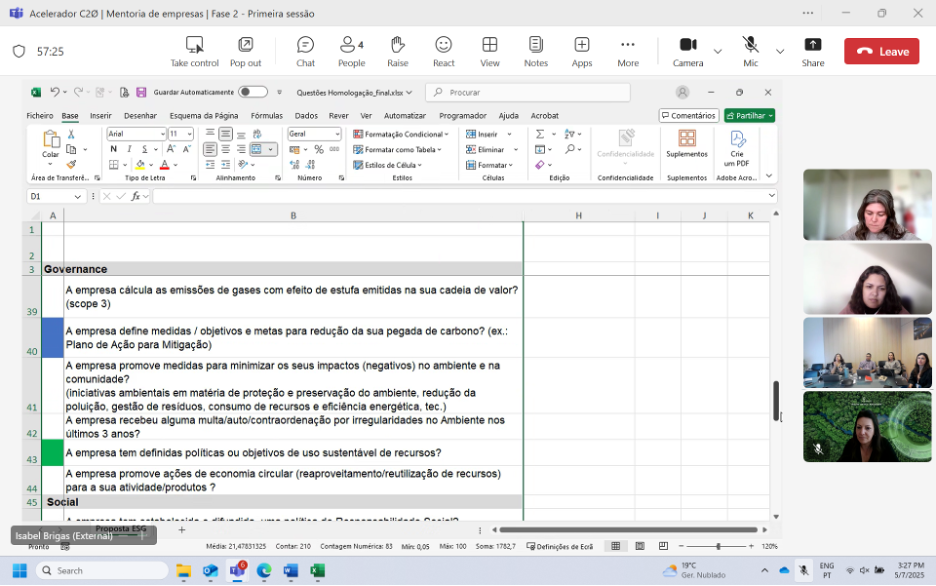Open the Teams Chat panel
This screenshot has width=936, height=586.
[x=305, y=51]
